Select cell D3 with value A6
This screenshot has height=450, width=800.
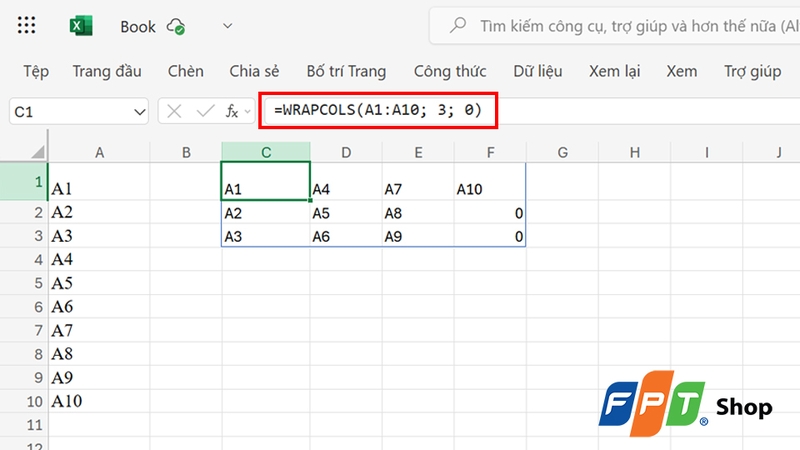pyautogui.click(x=346, y=236)
